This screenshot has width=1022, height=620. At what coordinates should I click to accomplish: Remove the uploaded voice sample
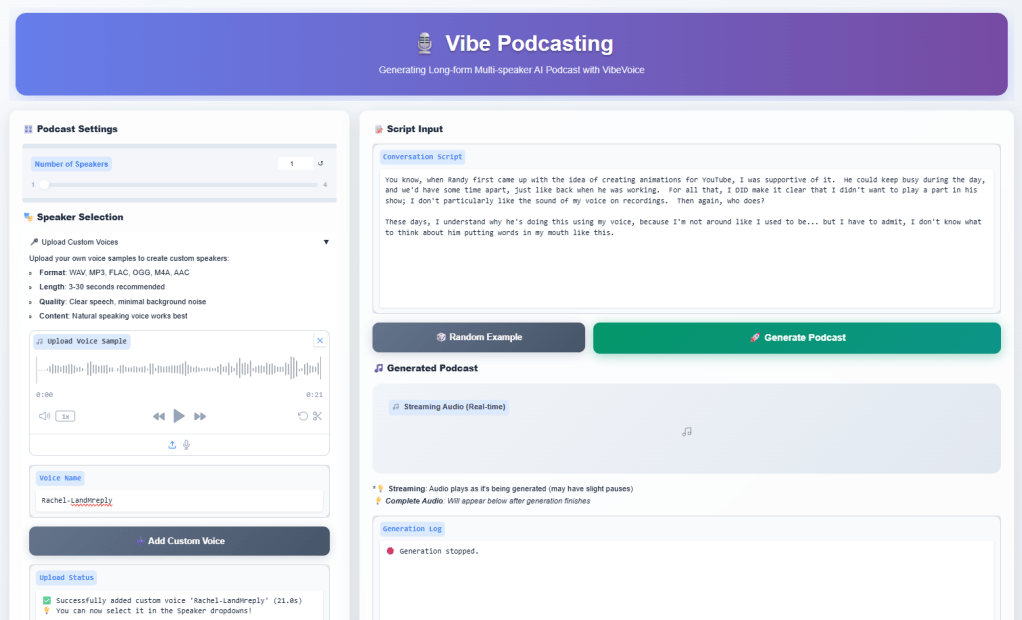[319, 341]
